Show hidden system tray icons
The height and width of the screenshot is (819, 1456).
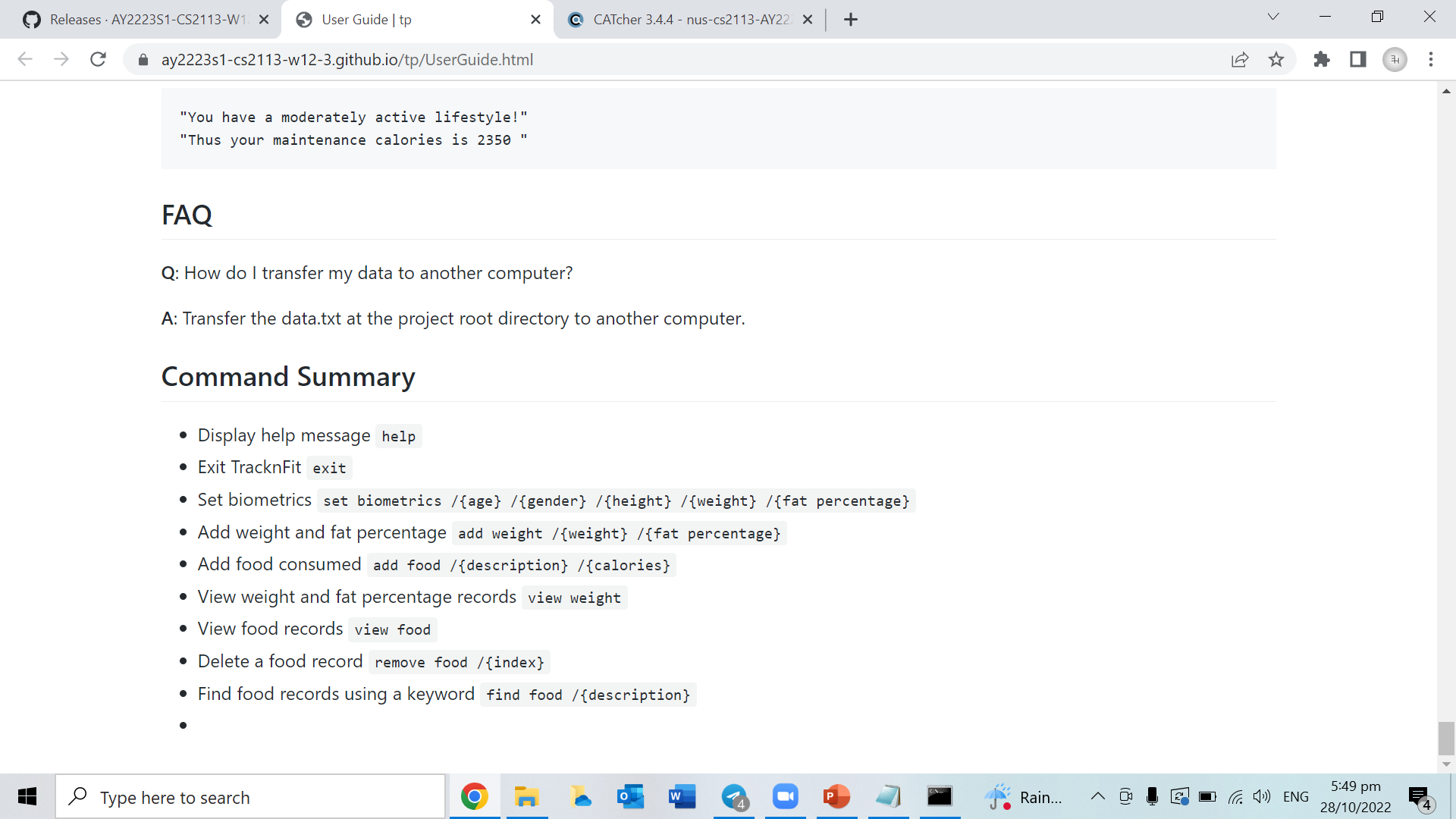tap(1097, 796)
